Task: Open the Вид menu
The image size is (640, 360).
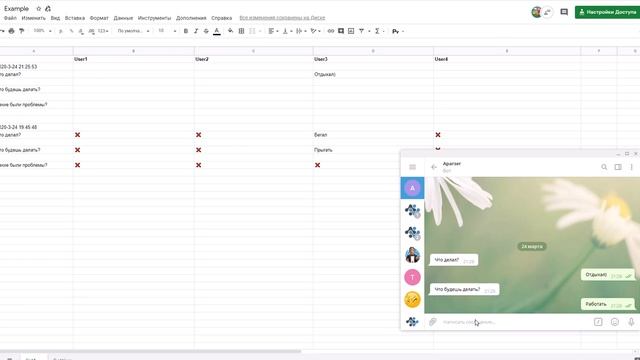Action: [55, 18]
